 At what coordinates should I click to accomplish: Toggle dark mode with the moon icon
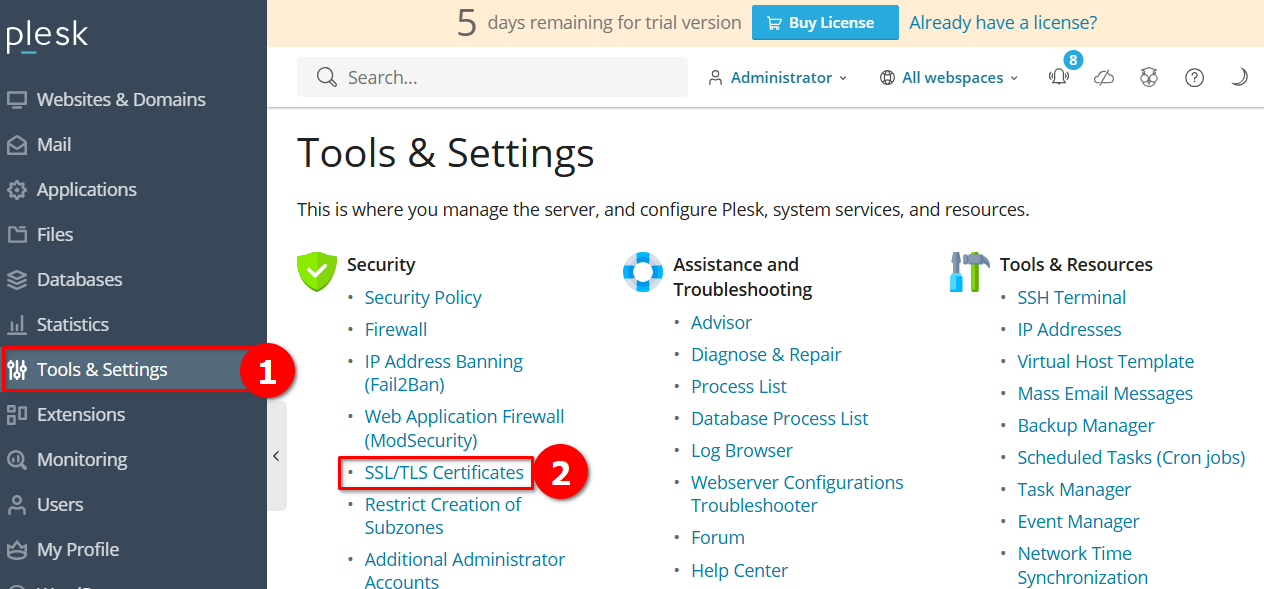[x=1239, y=77]
